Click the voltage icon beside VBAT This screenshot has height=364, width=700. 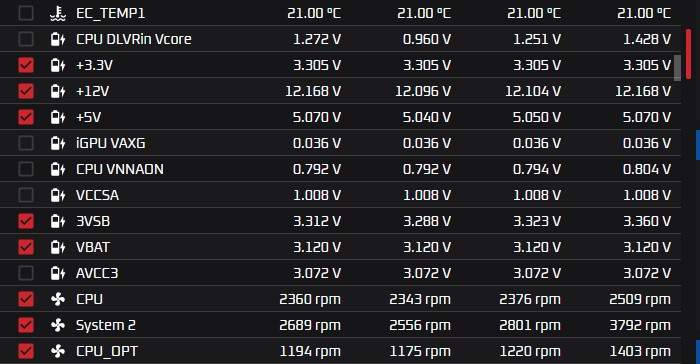(58, 247)
